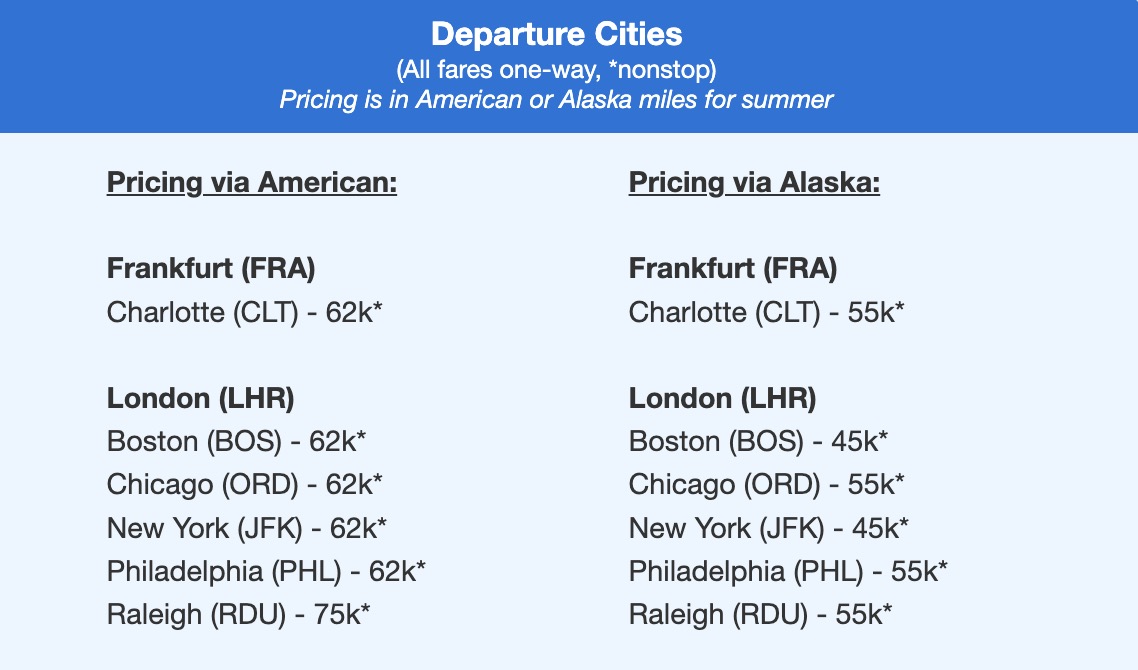The height and width of the screenshot is (670, 1138).
Task: Choose Raleigh (RDU) 55k Alaska fare
Action: [x=760, y=614]
